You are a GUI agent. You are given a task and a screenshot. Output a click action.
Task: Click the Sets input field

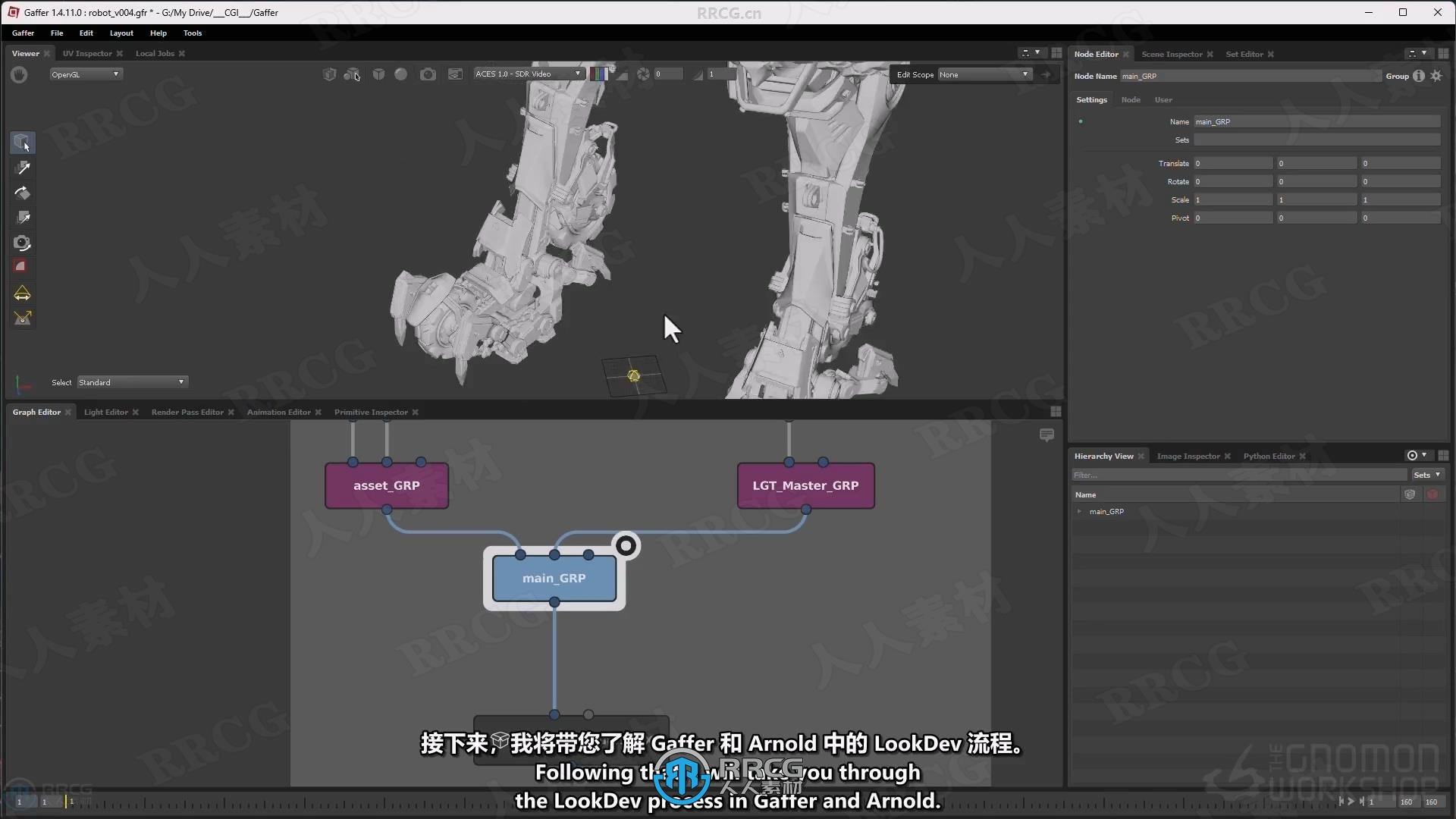tap(1317, 140)
